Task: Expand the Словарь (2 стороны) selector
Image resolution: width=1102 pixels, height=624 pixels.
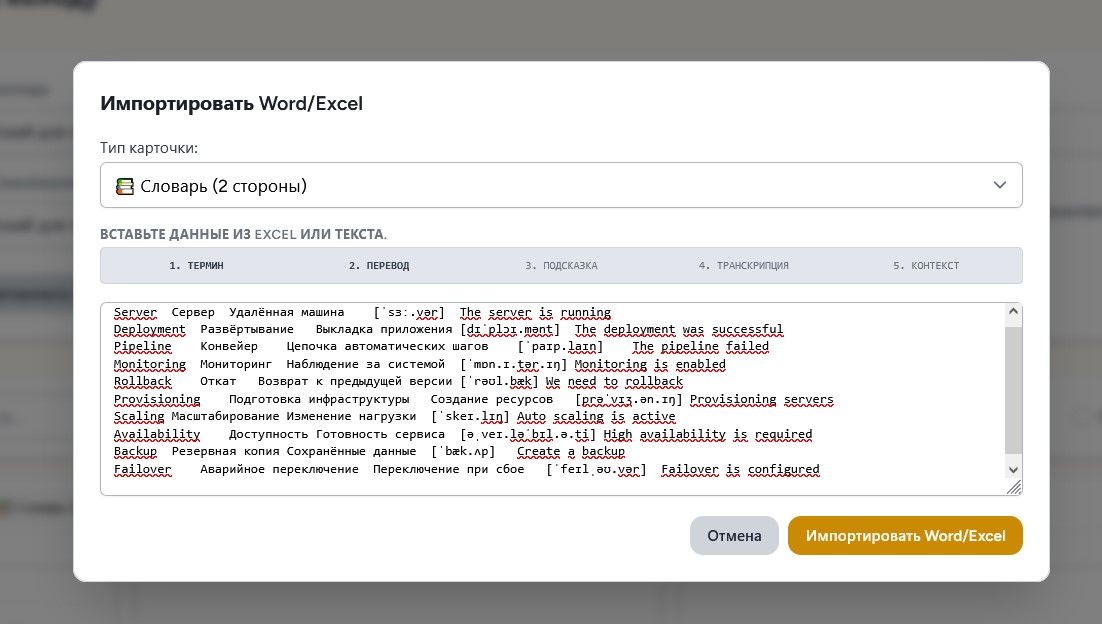Action: [560, 184]
